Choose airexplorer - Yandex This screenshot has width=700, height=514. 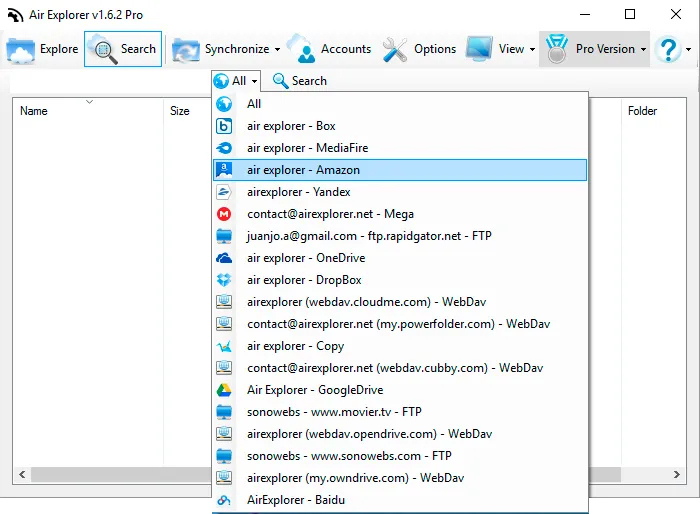400,192
